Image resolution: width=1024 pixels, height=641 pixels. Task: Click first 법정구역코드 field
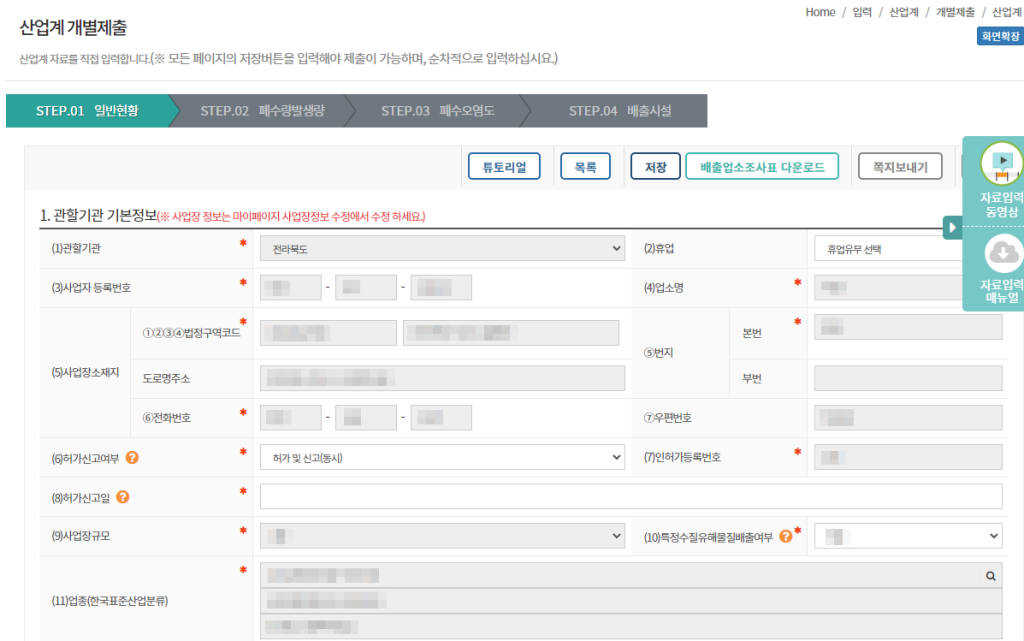click(x=328, y=333)
